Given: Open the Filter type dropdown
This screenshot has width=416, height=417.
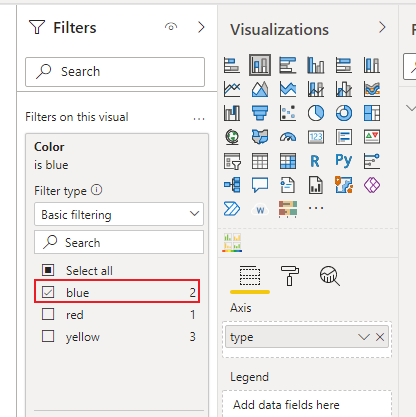Looking at the screenshot, I should click(x=119, y=214).
